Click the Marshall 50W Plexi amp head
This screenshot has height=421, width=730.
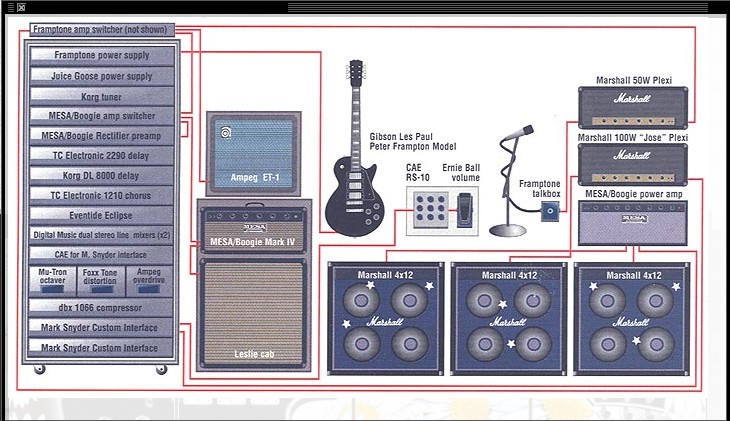pyautogui.click(x=633, y=108)
